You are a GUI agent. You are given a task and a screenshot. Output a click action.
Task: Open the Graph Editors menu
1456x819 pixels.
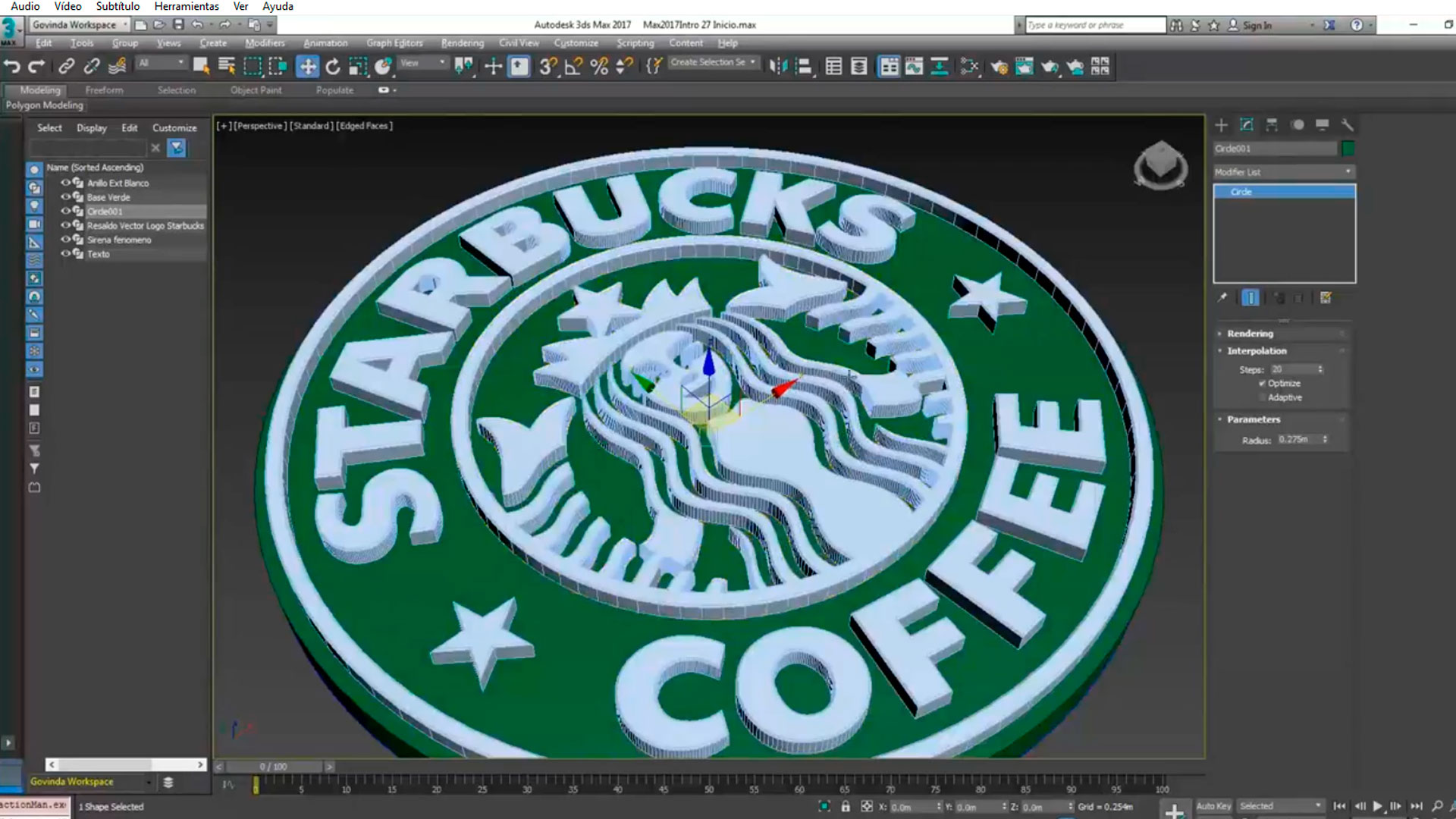click(394, 43)
